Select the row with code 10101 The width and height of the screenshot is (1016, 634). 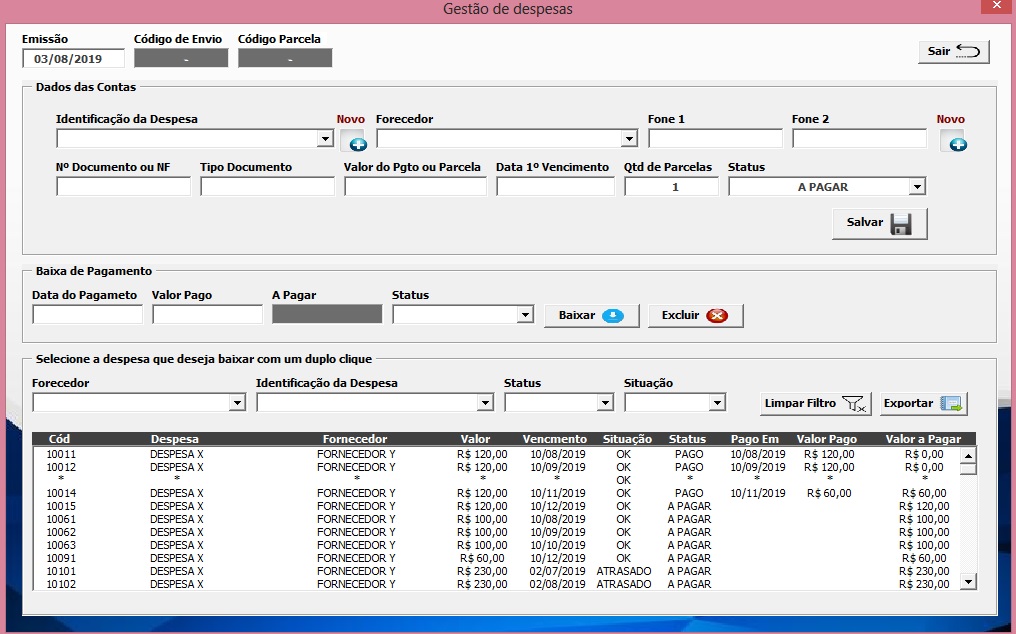point(497,571)
